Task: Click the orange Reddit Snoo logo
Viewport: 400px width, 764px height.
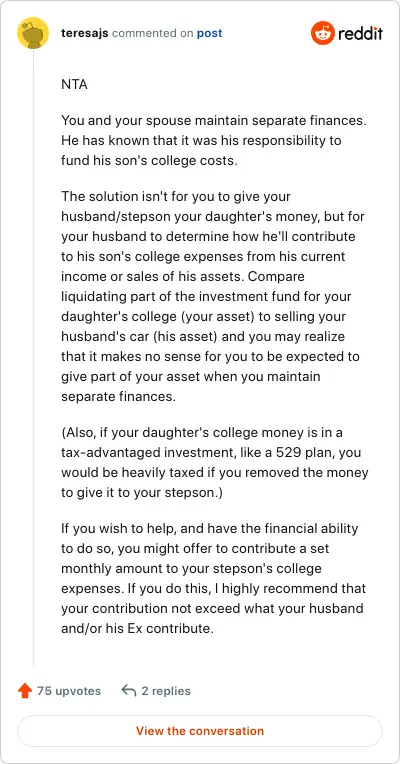Action: click(323, 33)
